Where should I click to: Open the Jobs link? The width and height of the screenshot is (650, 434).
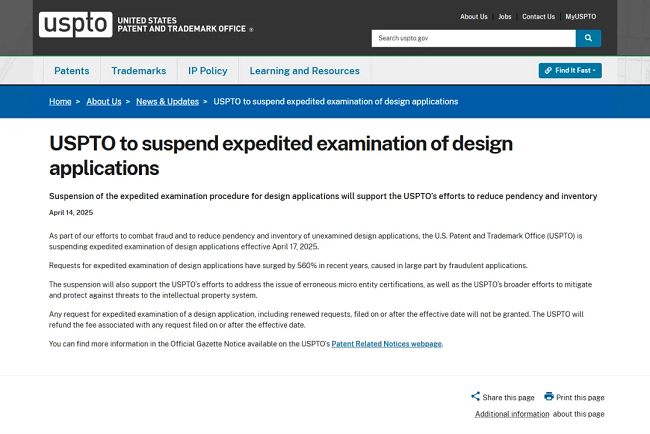(x=505, y=17)
